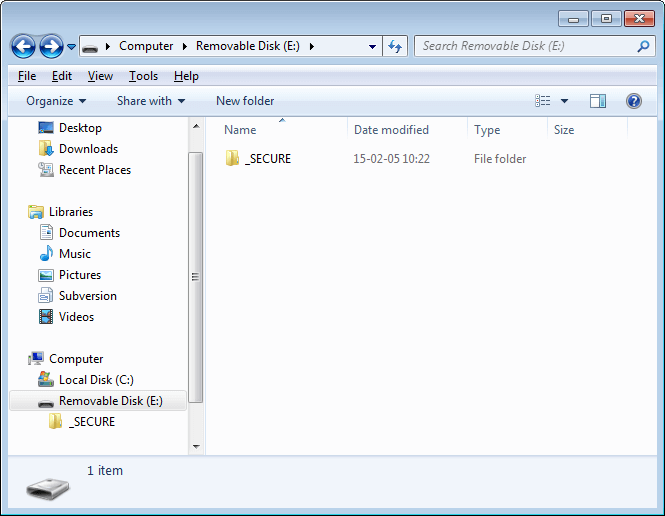Screen dimensions: 665x516
Task: Click the Share with button
Action: (x=151, y=101)
